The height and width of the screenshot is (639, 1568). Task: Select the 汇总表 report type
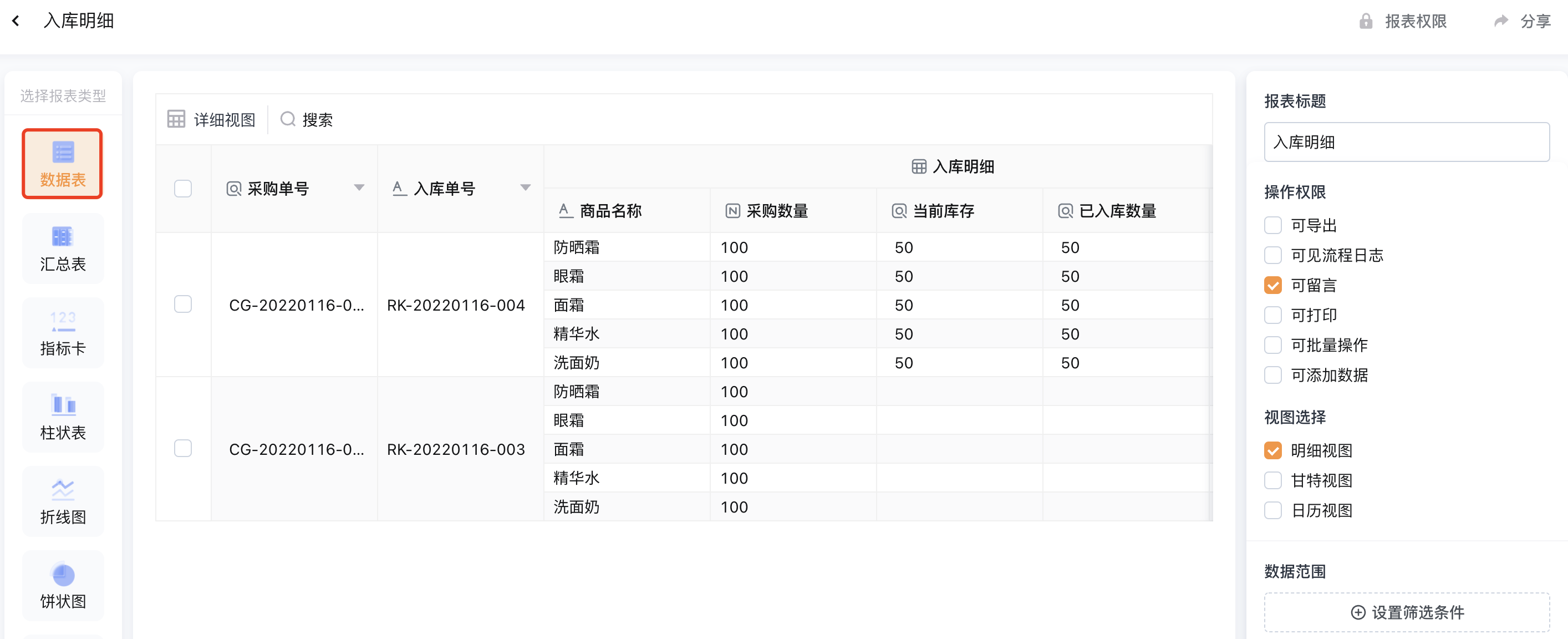click(63, 248)
